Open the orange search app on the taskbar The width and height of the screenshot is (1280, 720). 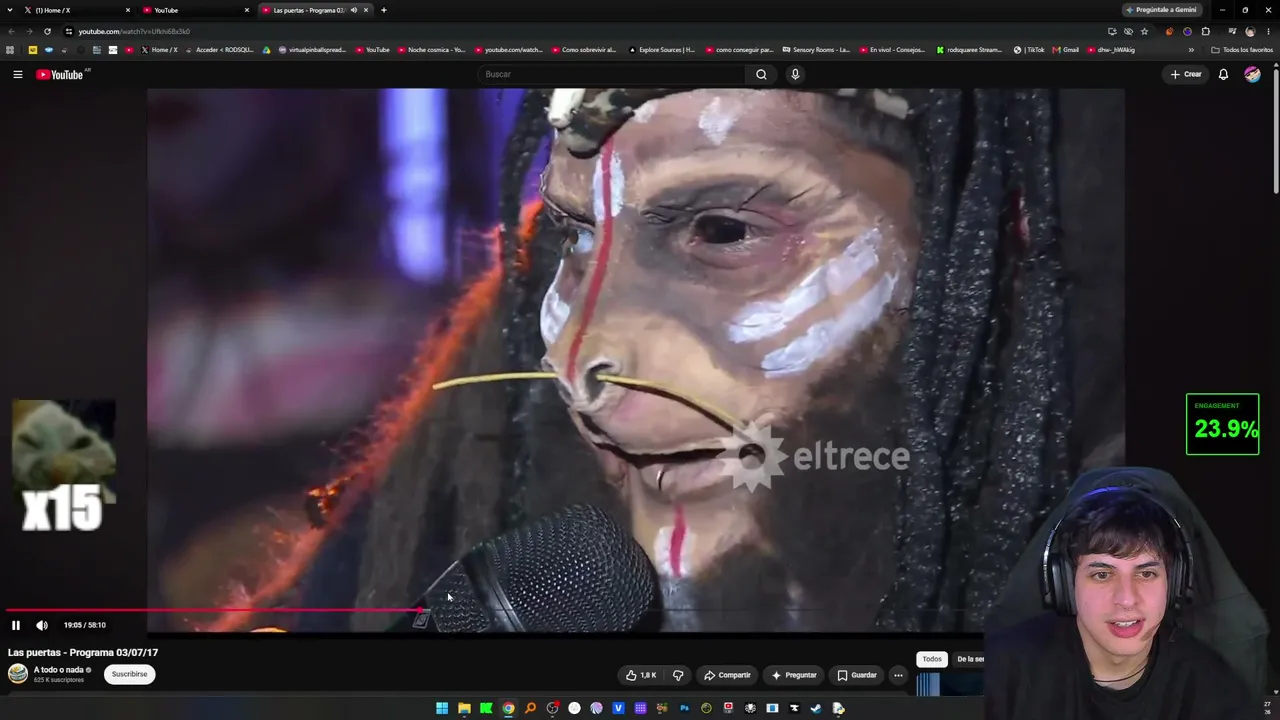(x=530, y=708)
